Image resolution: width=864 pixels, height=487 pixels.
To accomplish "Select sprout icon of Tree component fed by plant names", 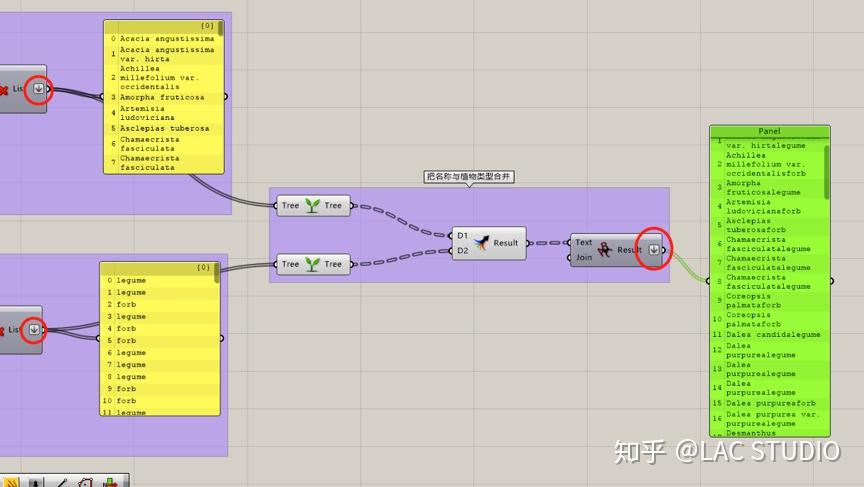I will (312, 205).
